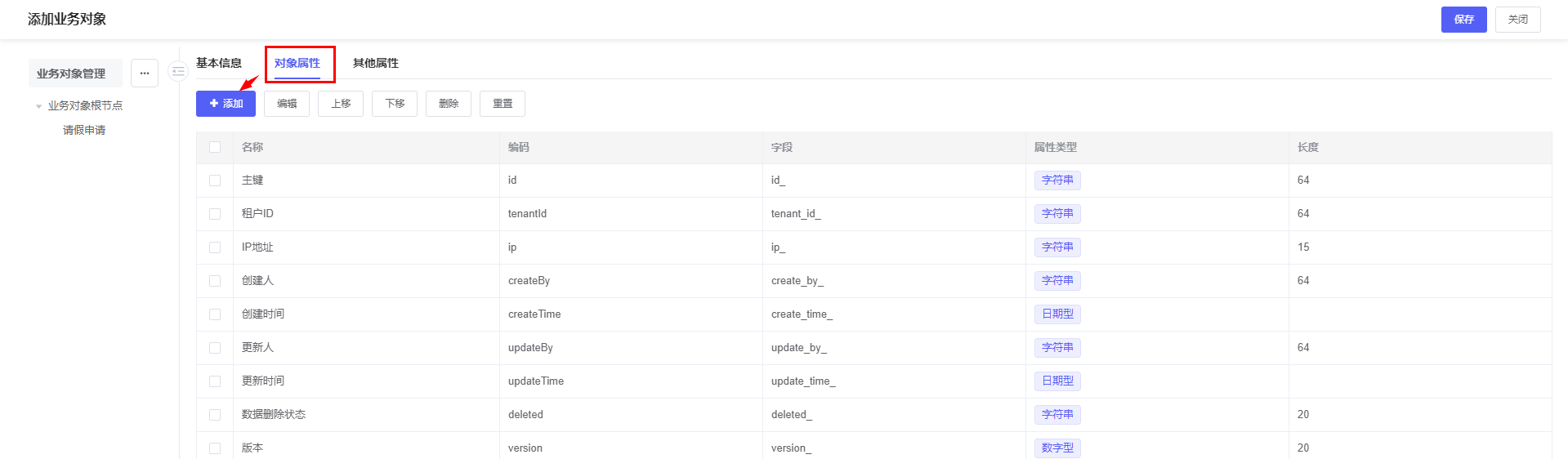1568x459 pixels.
Task: Click the 关闭 button
Action: tap(1517, 20)
